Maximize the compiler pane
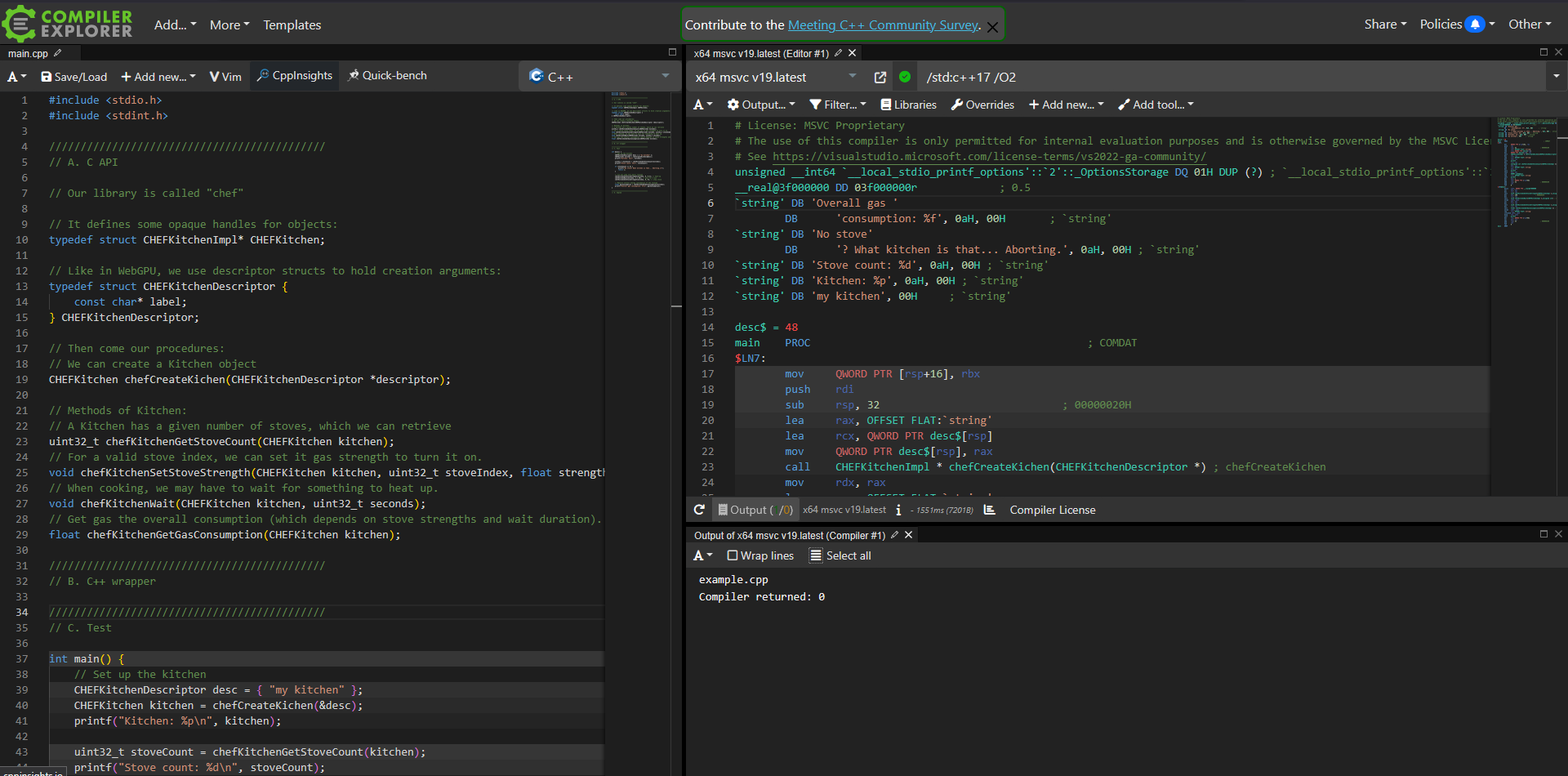The width and height of the screenshot is (1568, 776). (1543, 51)
